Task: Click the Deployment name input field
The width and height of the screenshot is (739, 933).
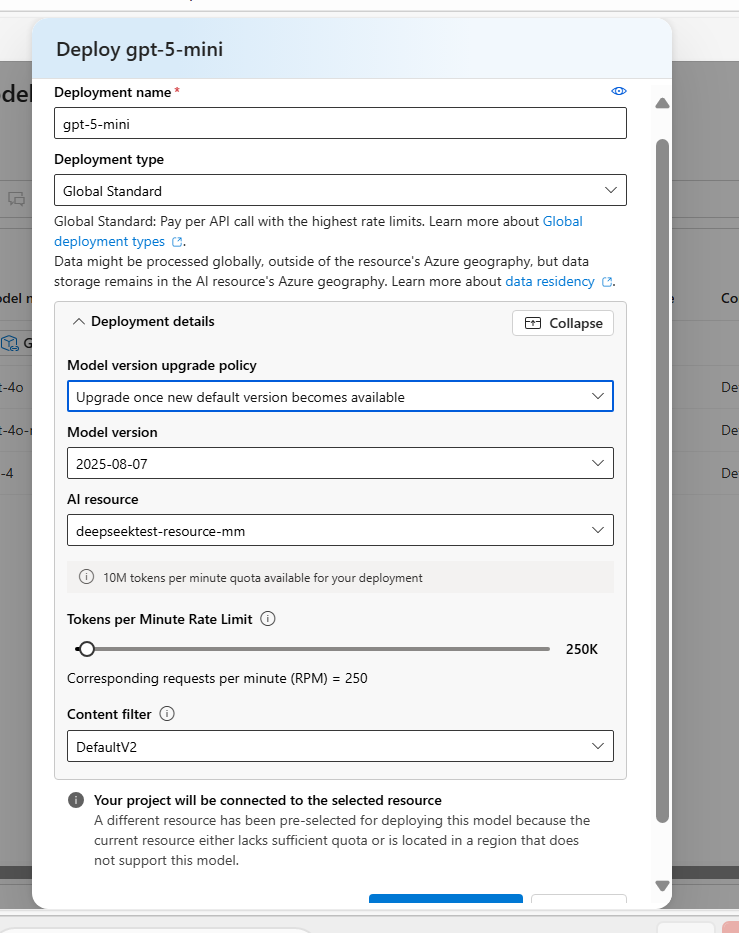Action: (340, 123)
